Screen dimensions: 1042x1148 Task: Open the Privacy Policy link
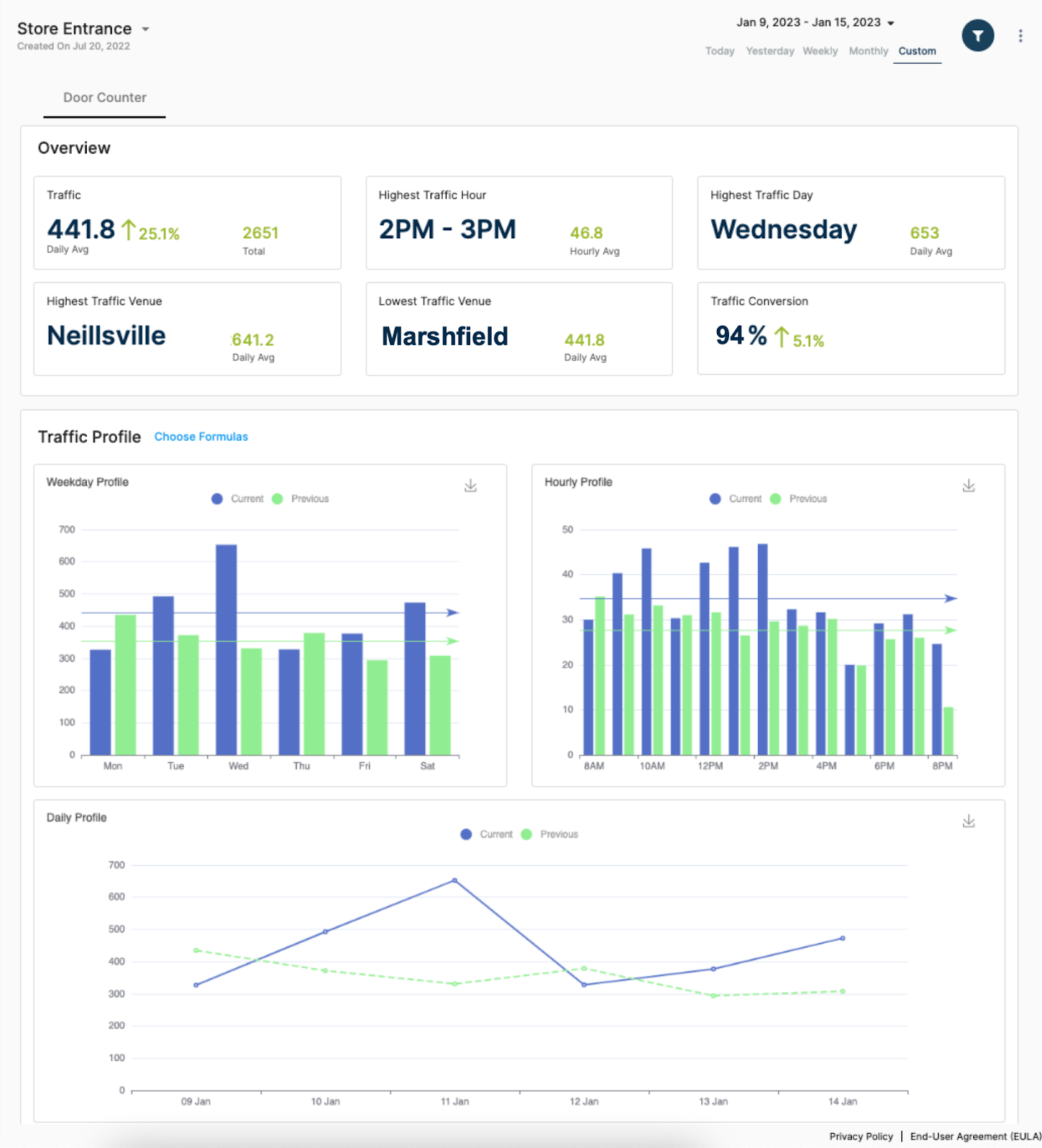(x=860, y=1137)
